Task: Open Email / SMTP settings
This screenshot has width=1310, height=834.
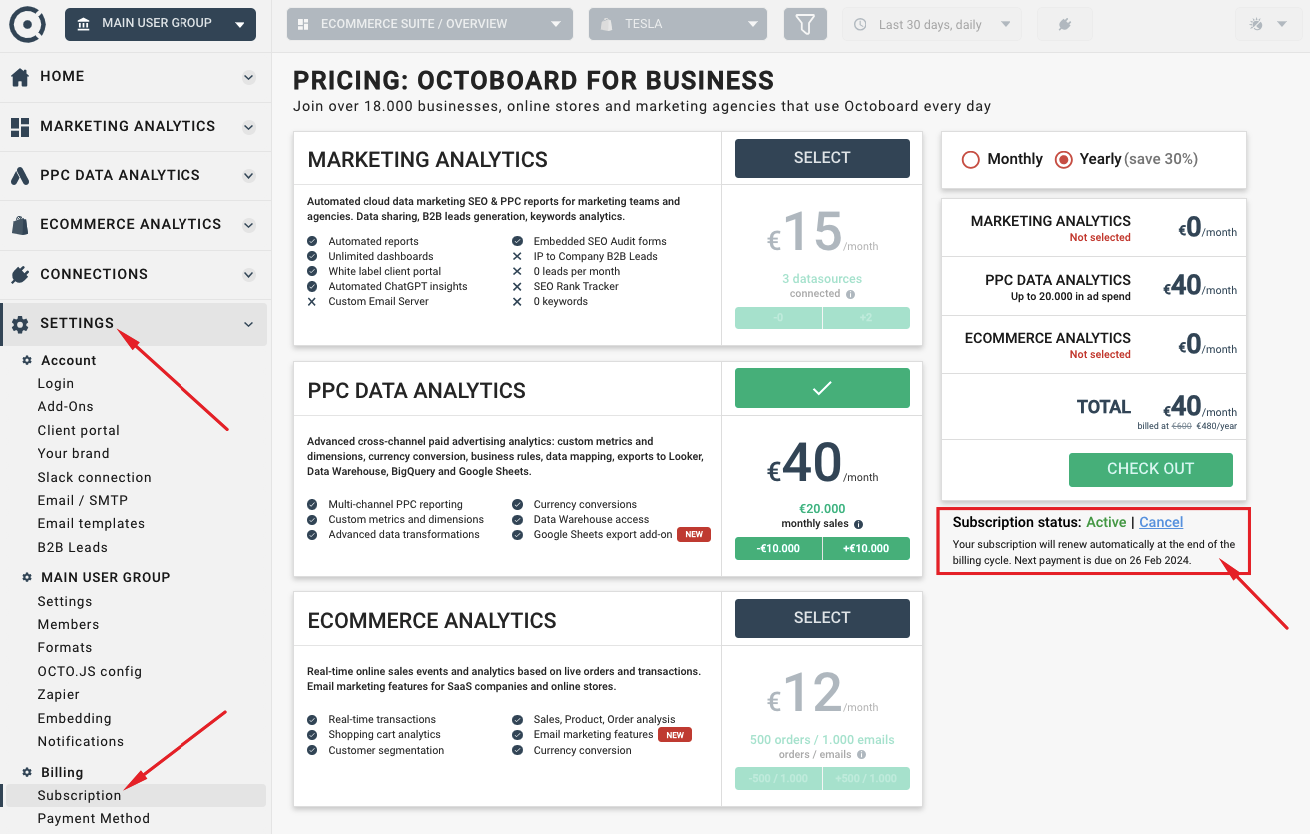Action: click(83, 500)
